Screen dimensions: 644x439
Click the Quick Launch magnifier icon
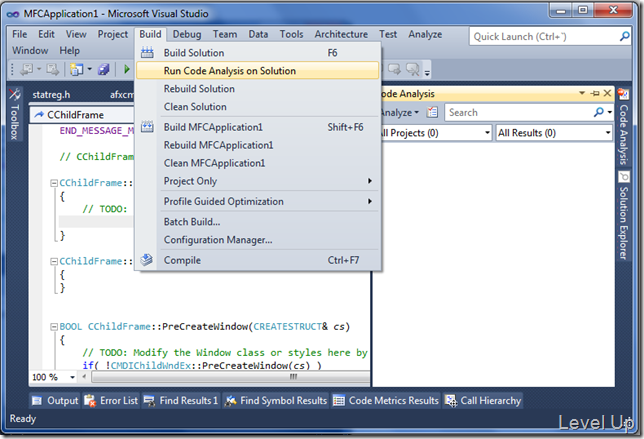click(624, 37)
